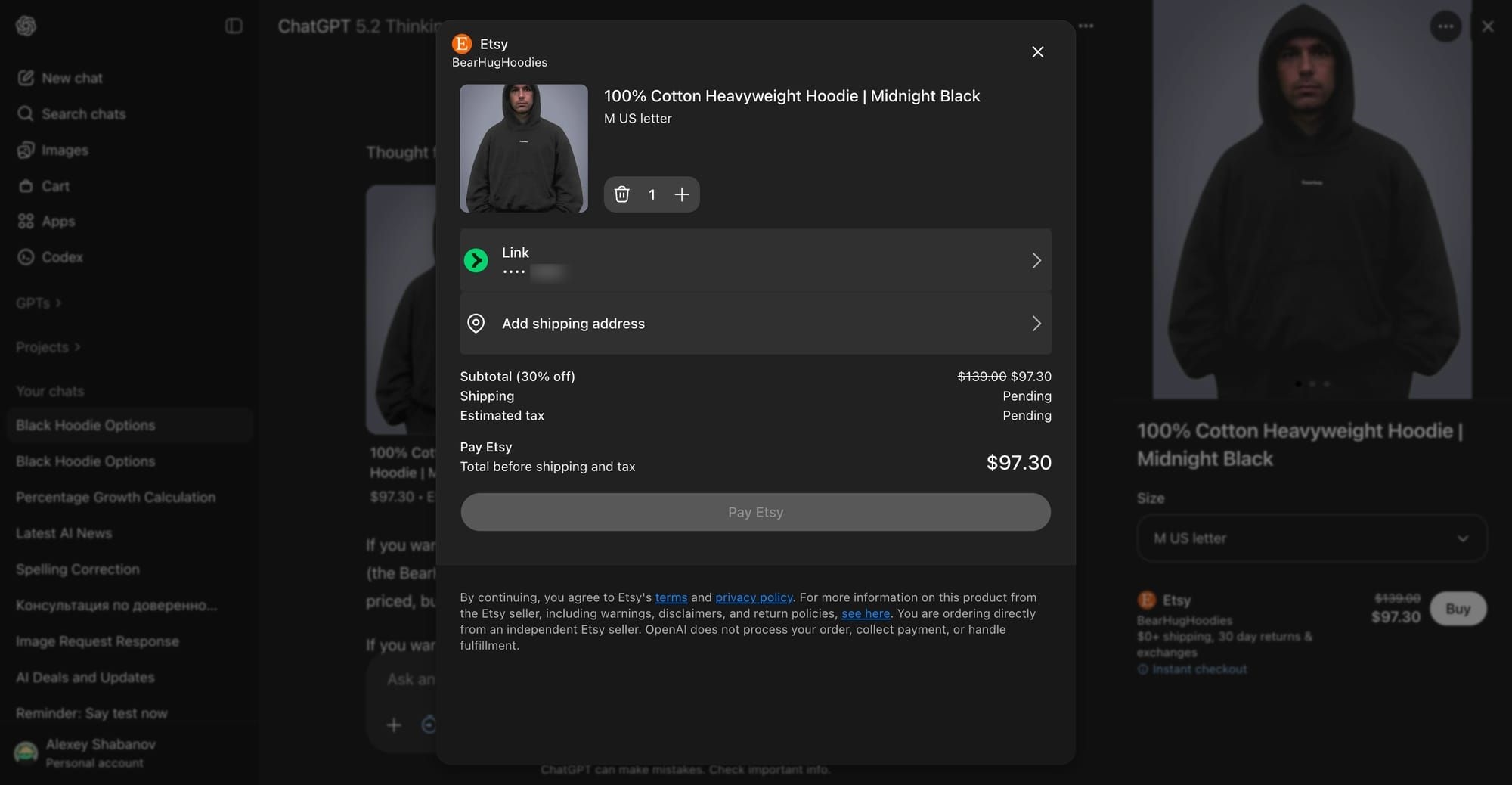This screenshot has height=785, width=1512.
Task: Remove hoodie with the trash icon
Action: click(x=621, y=194)
